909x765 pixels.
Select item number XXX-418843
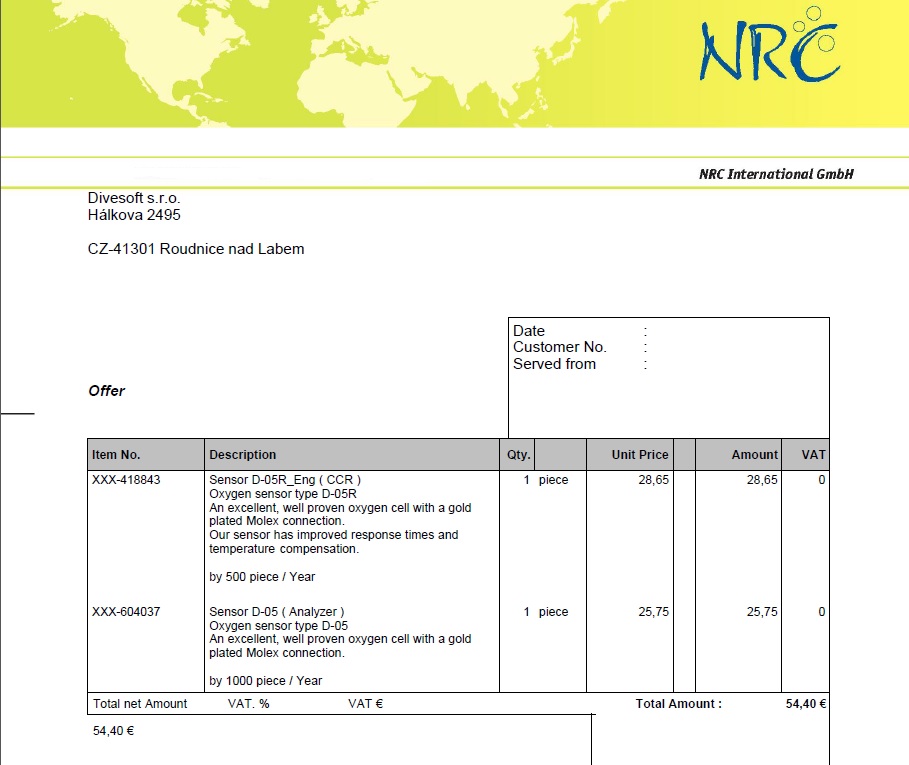126,480
